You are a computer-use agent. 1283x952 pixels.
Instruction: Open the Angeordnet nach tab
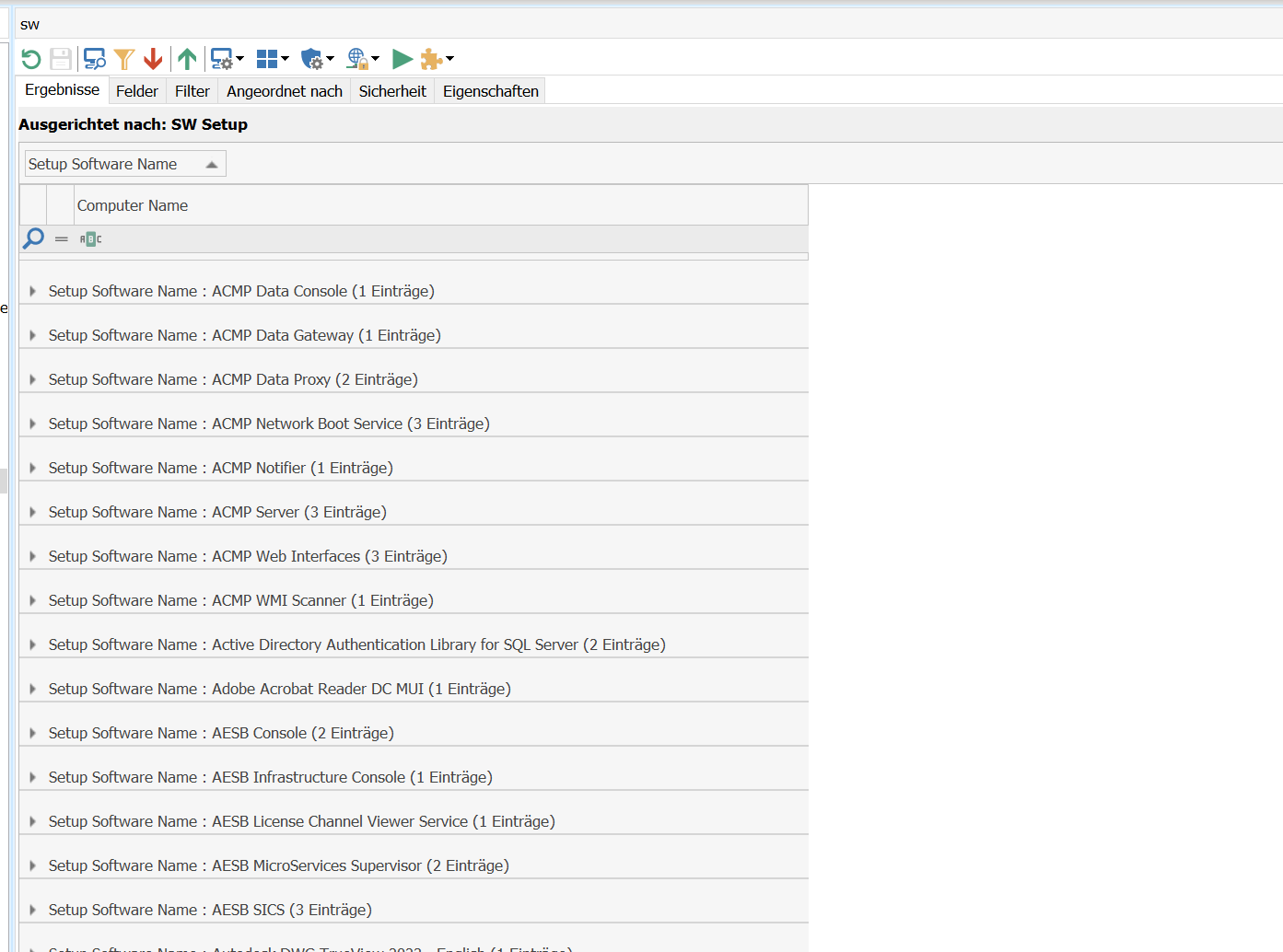pyautogui.click(x=285, y=91)
